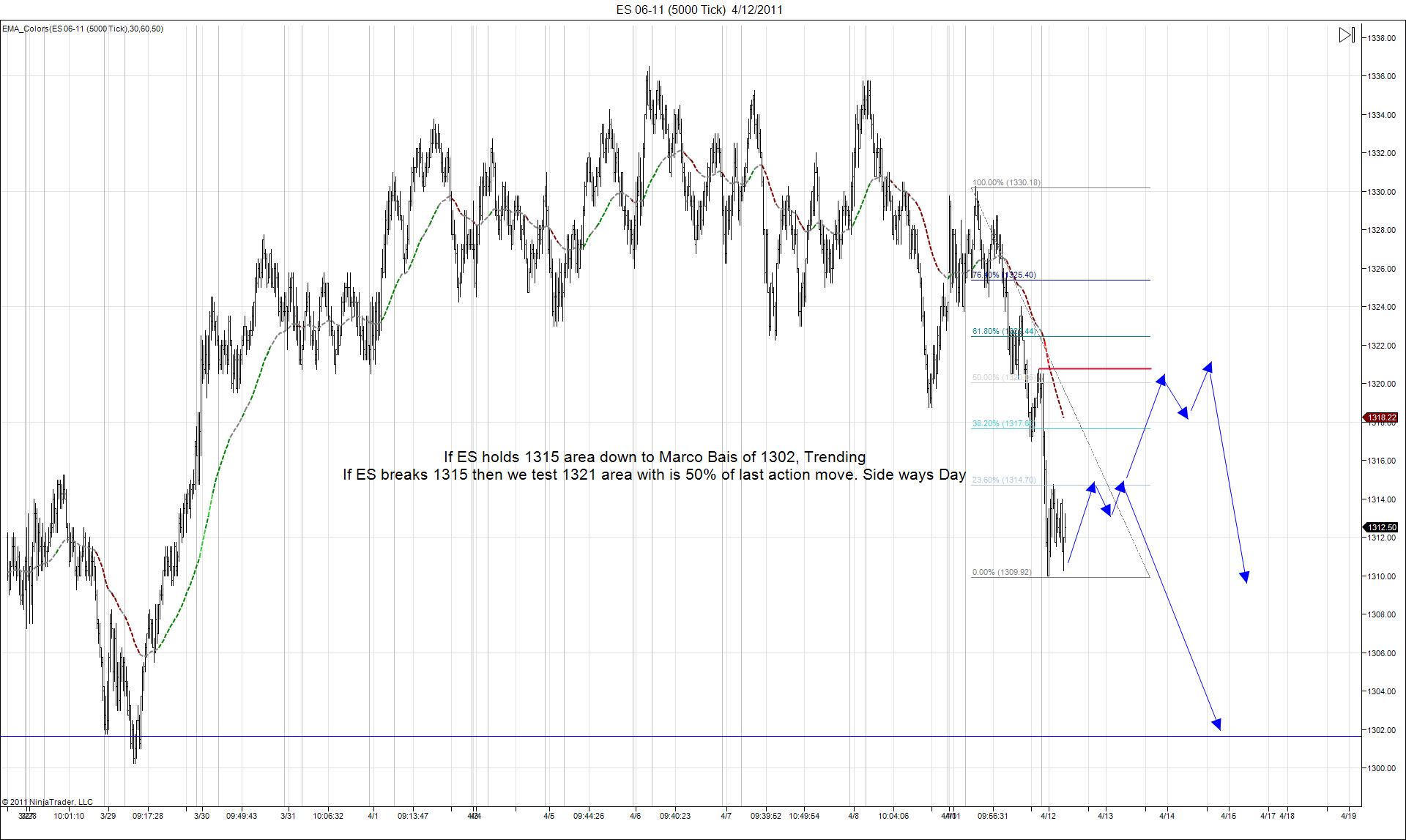Click the 4/14 date on the time axis
The height and width of the screenshot is (840, 1406).
(x=1167, y=815)
